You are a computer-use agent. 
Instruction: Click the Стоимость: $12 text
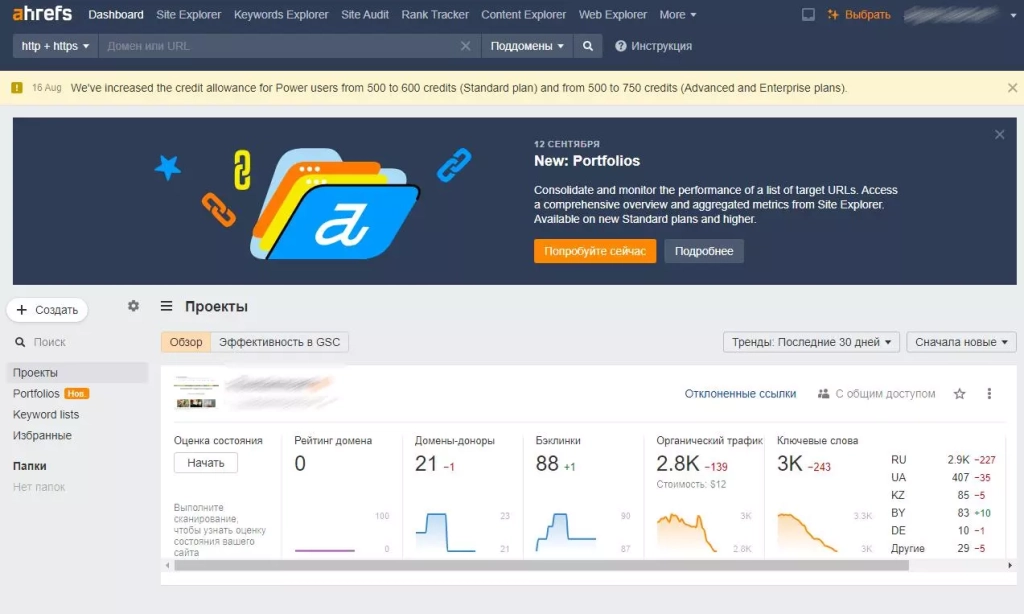(691, 484)
